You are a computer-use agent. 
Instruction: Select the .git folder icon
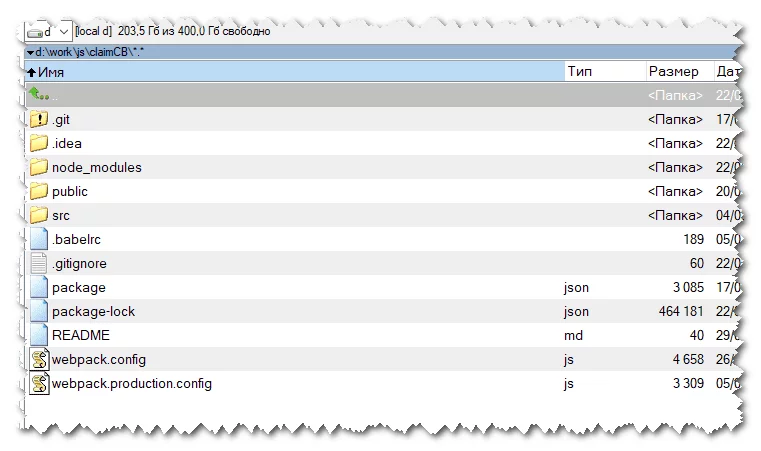point(39,119)
